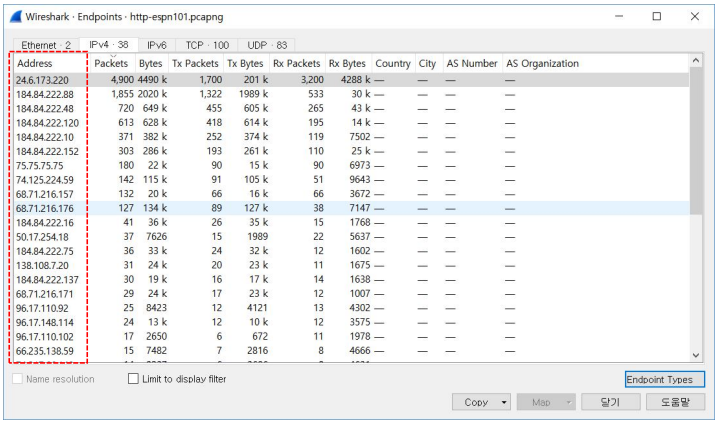This screenshot has width=720, height=425.
Task: Select endpoint row 184.84.222.48
Action: coord(351,108)
